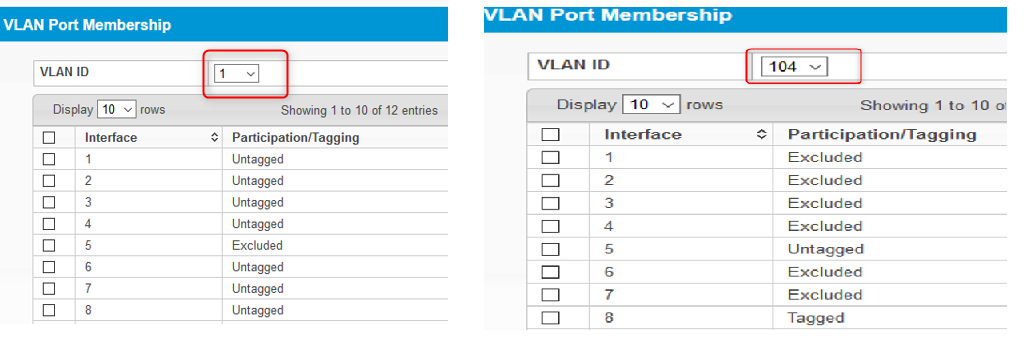Click Participation/Tagging header in VLAN 1 table
This screenshot has width=1026, height=361.
[x=296, y=138]
